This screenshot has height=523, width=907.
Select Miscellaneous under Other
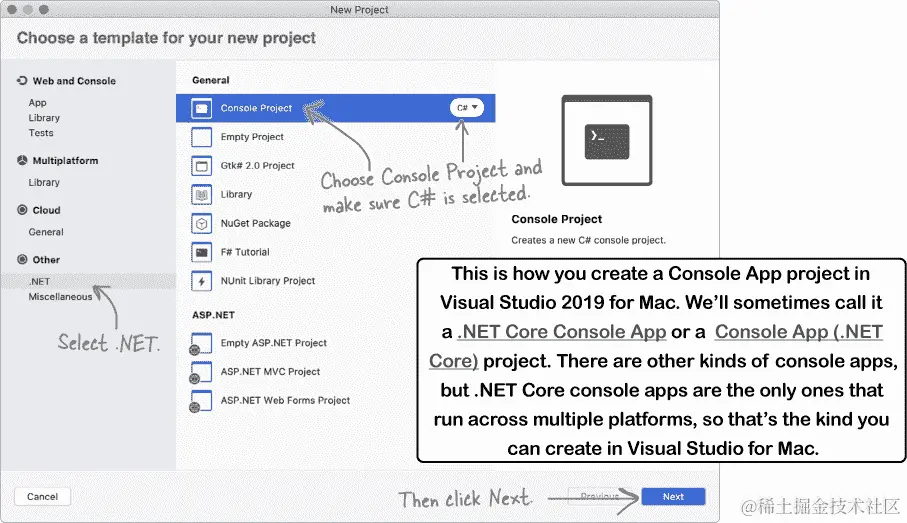[x=60, y=296]
